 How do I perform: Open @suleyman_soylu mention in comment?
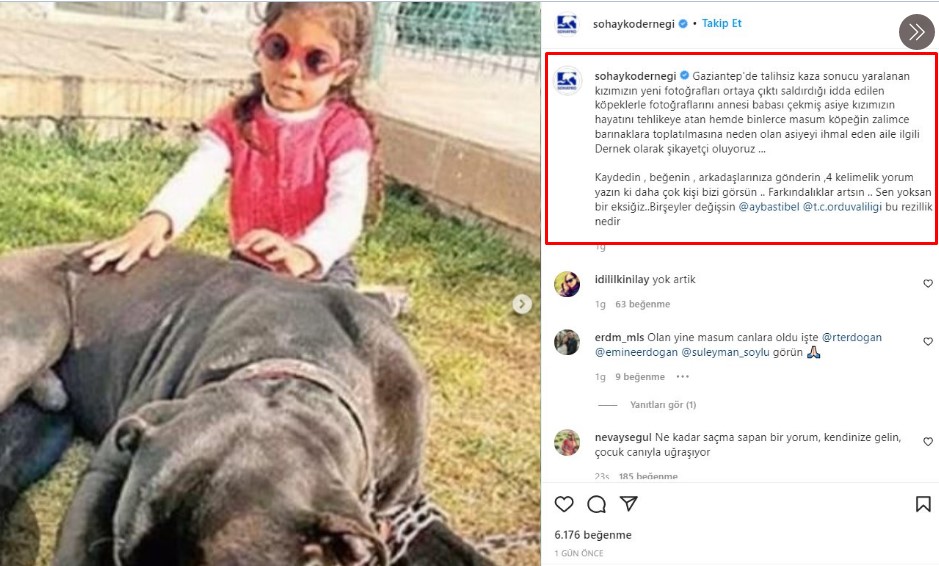725,352
